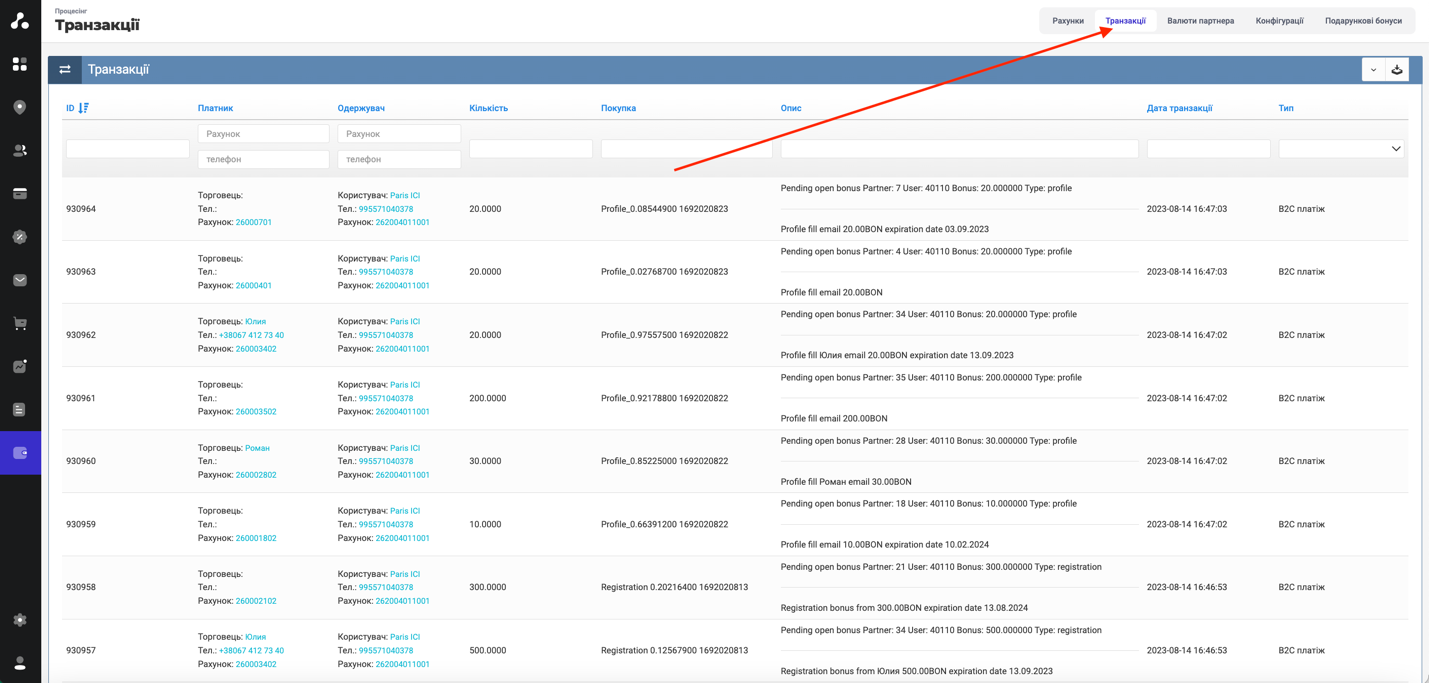Click the Одержувач Рахунок filter field

pos(399,134)
